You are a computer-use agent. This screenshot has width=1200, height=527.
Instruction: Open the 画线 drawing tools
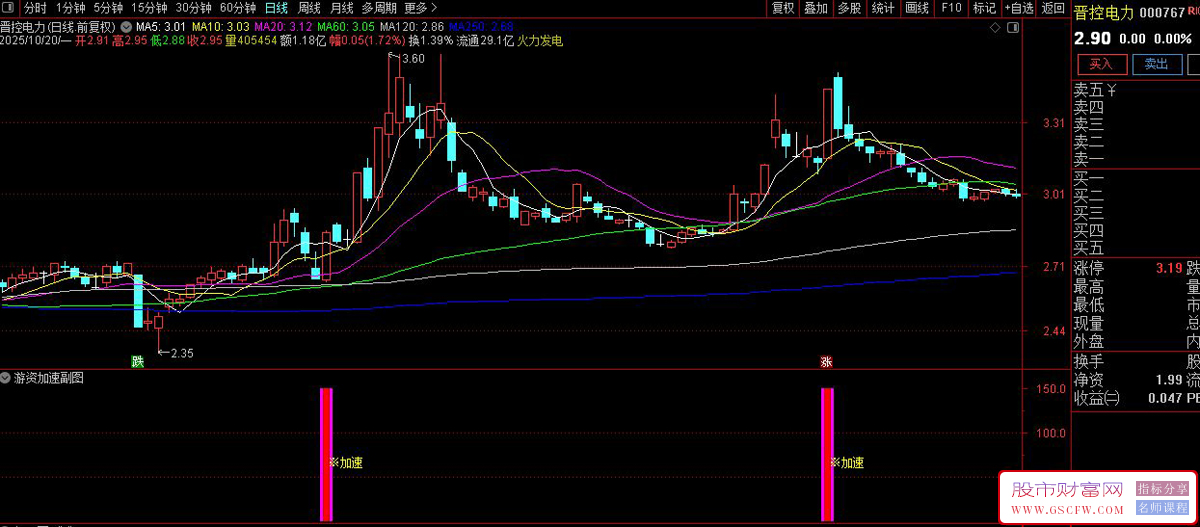[917, 8]
